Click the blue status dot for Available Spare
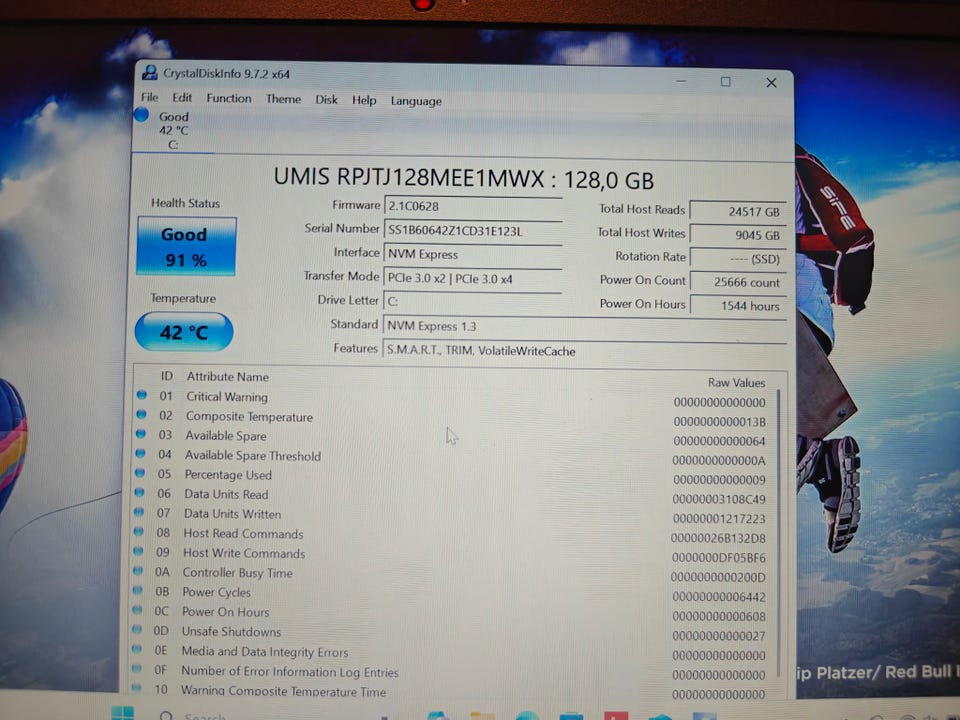This screenshot has width=960, height=720. point(141,434)
